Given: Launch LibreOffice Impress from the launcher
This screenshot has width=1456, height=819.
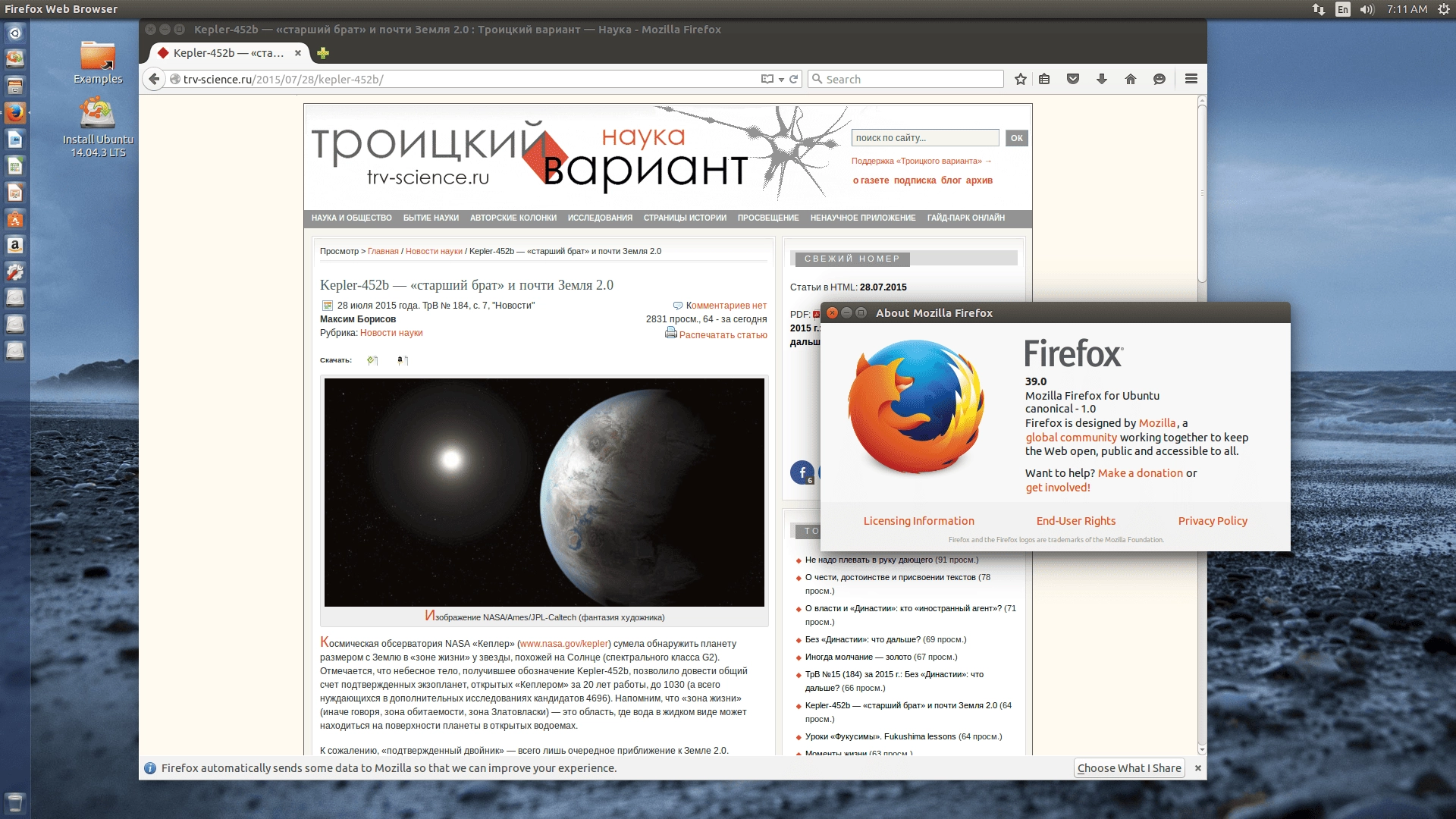Looking at the screenshot, I should [15, 193].
